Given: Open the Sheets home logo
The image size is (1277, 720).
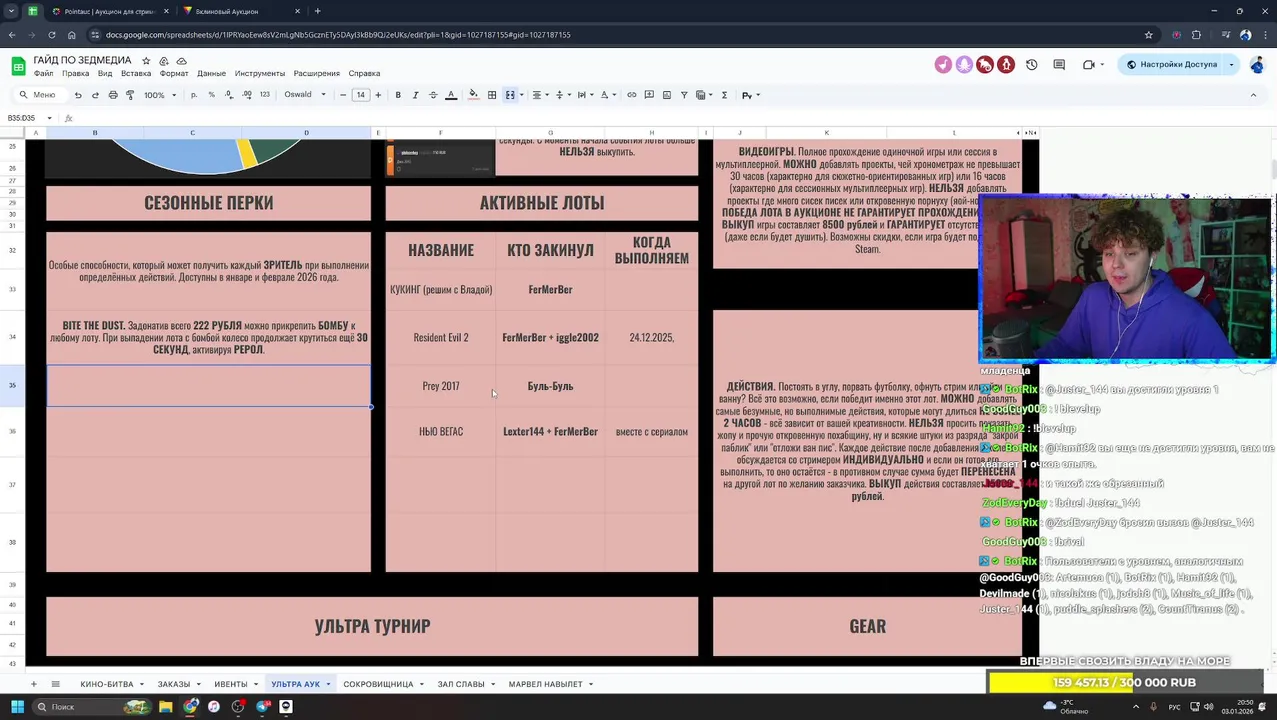Looking at the screenshot, I should click(x=18, y=66).
